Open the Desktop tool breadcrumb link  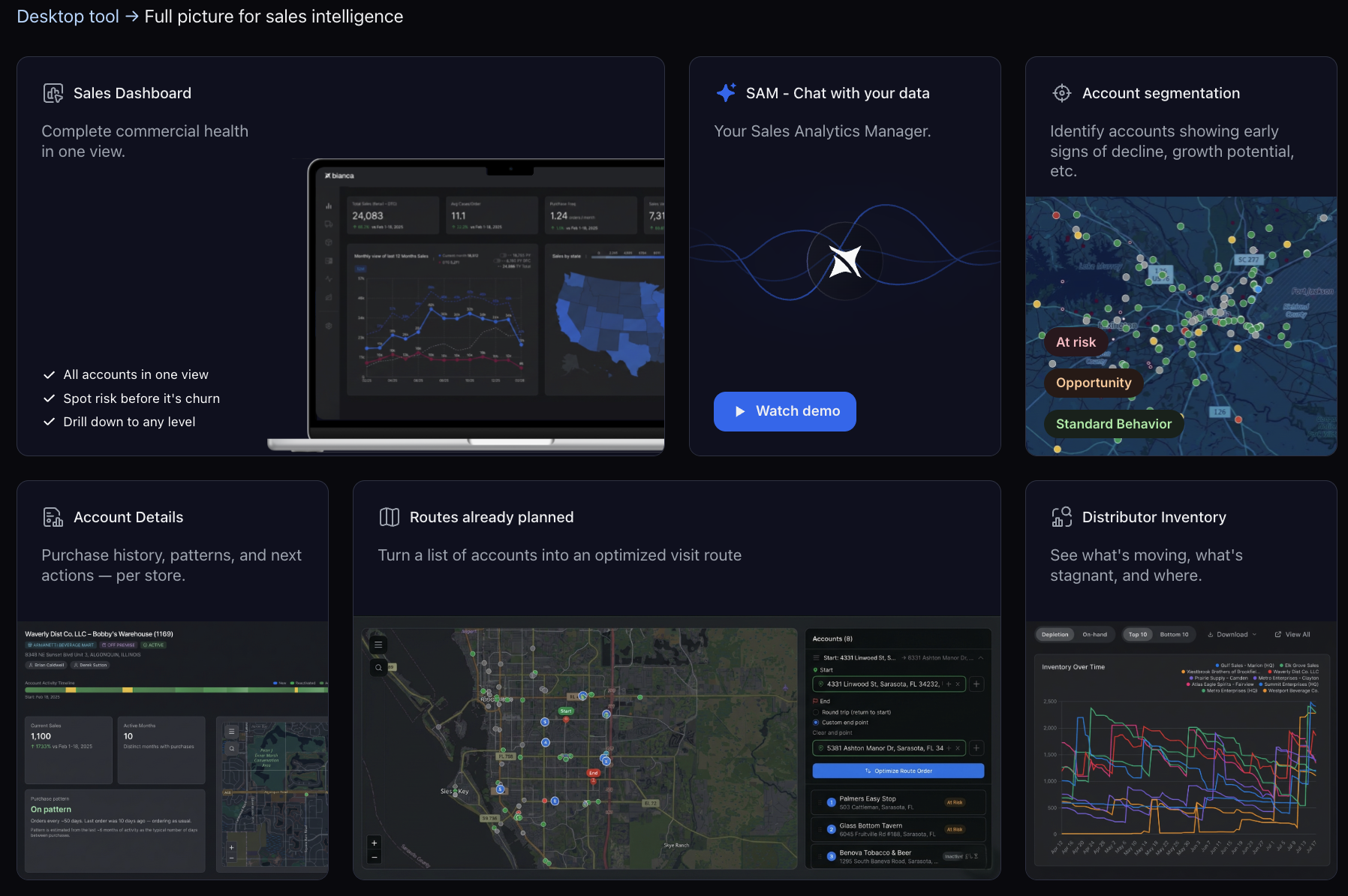(x=68, y=17)
